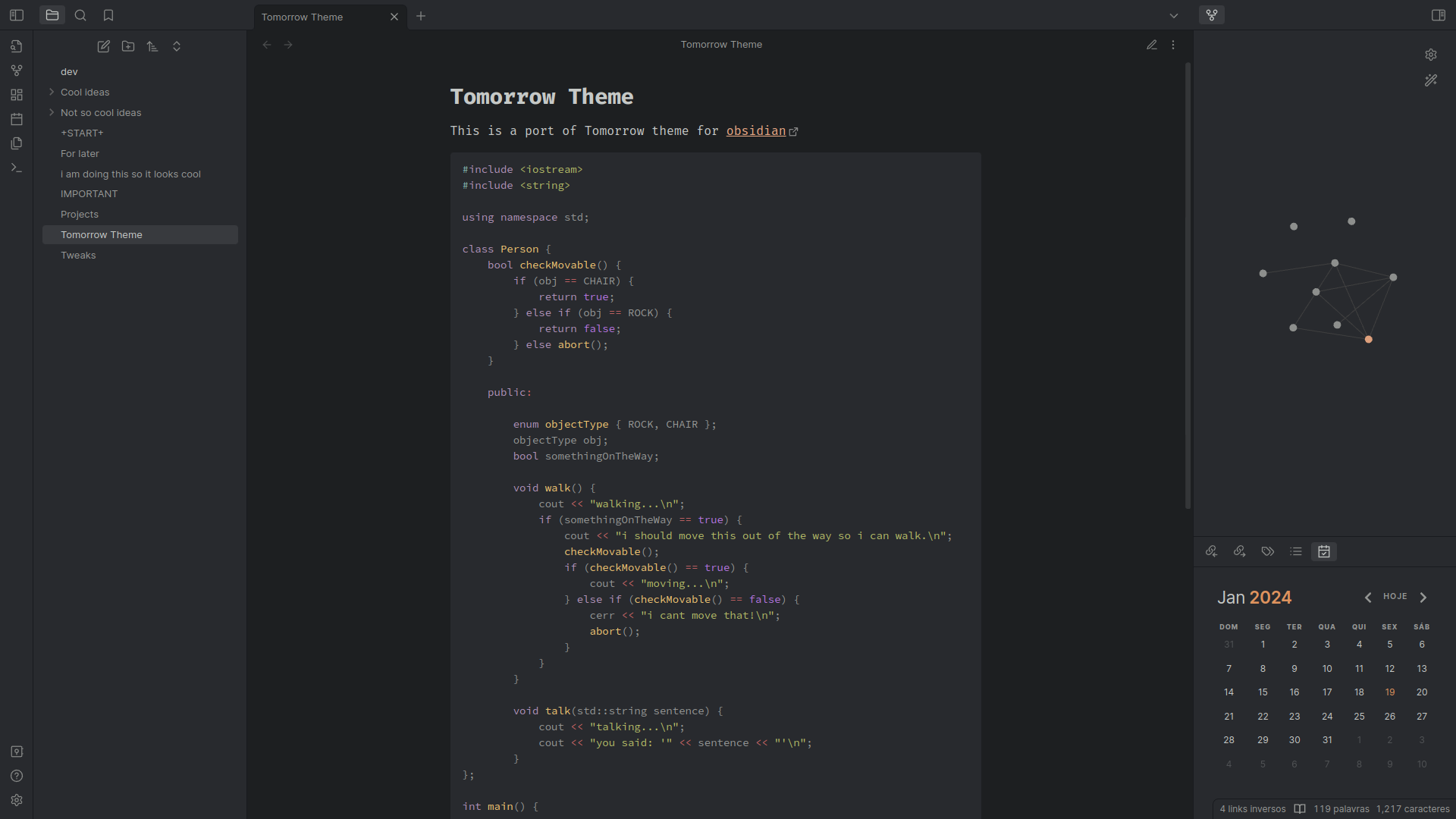Image resolution: width=1456 pixels, height=819 pixels.
Task: Open a new tab with plus
Action: click(x=421, y=16)
